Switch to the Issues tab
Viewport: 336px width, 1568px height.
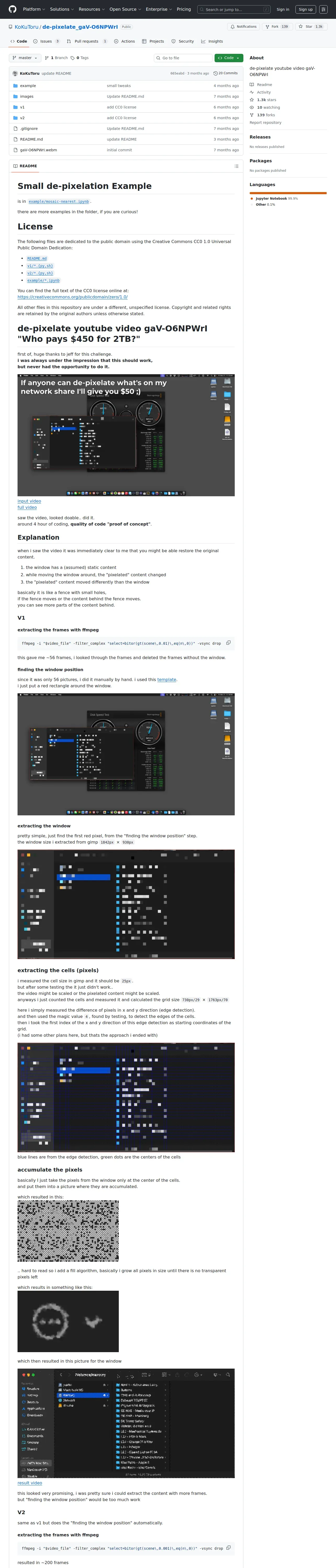[x=46, y=41]
